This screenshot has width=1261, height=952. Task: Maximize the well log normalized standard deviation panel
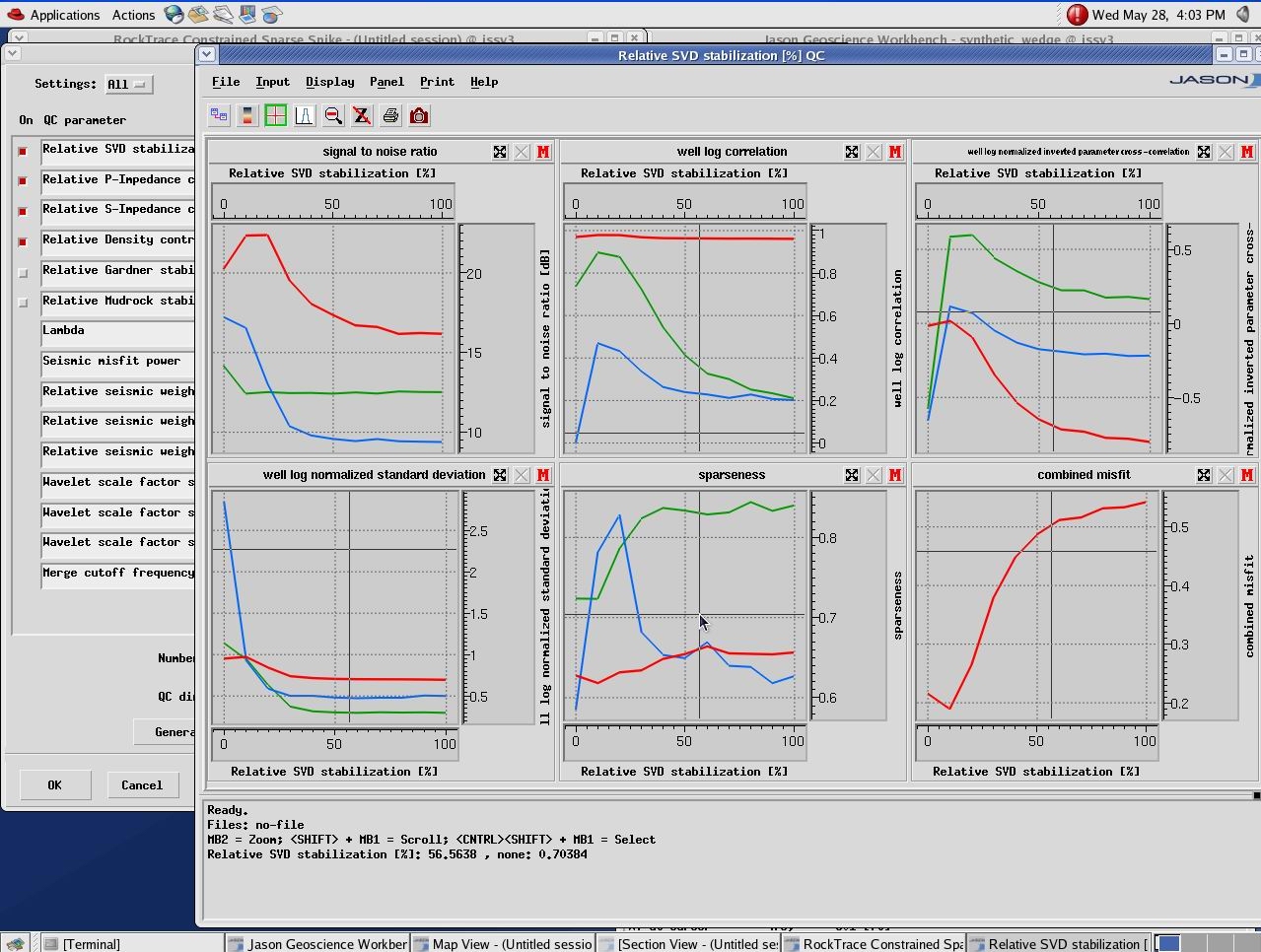pos(500,475)
